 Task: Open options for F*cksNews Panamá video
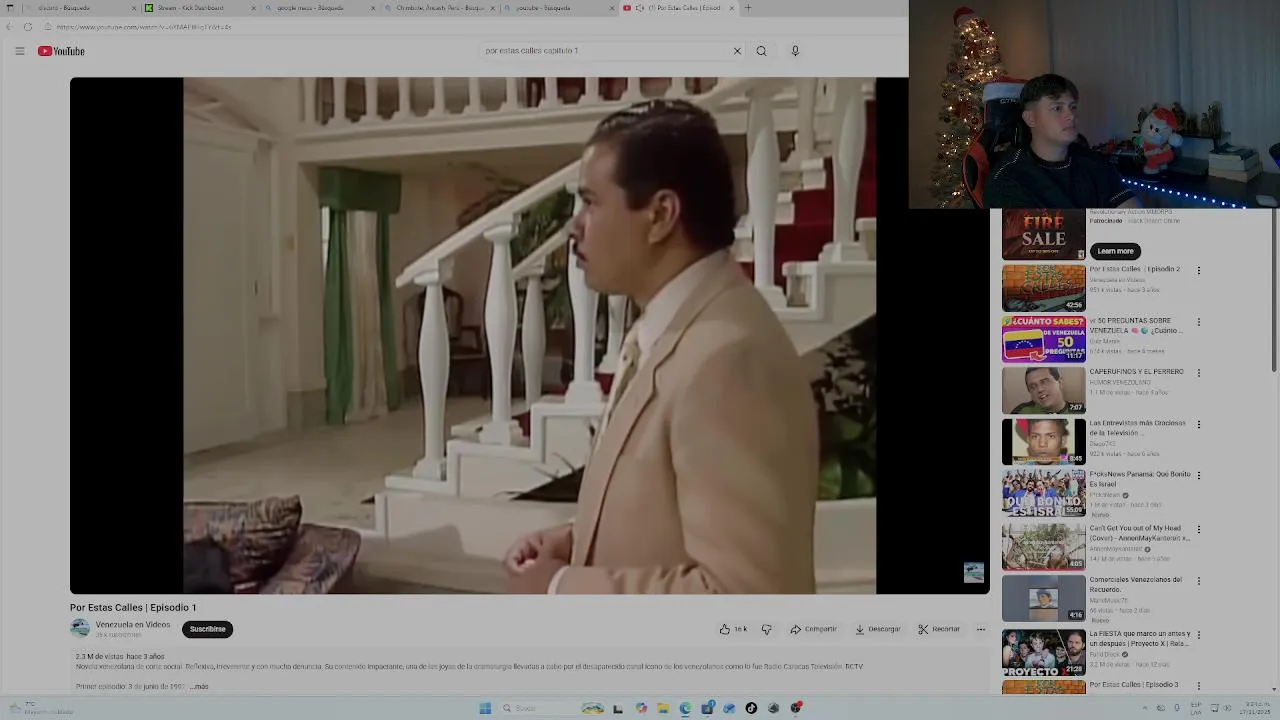point(1198,475)
